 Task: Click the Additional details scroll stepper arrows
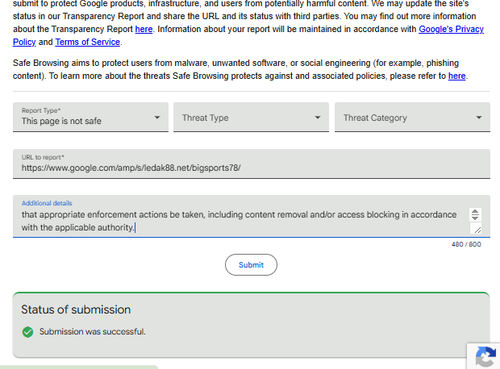(x=475, y=214)
